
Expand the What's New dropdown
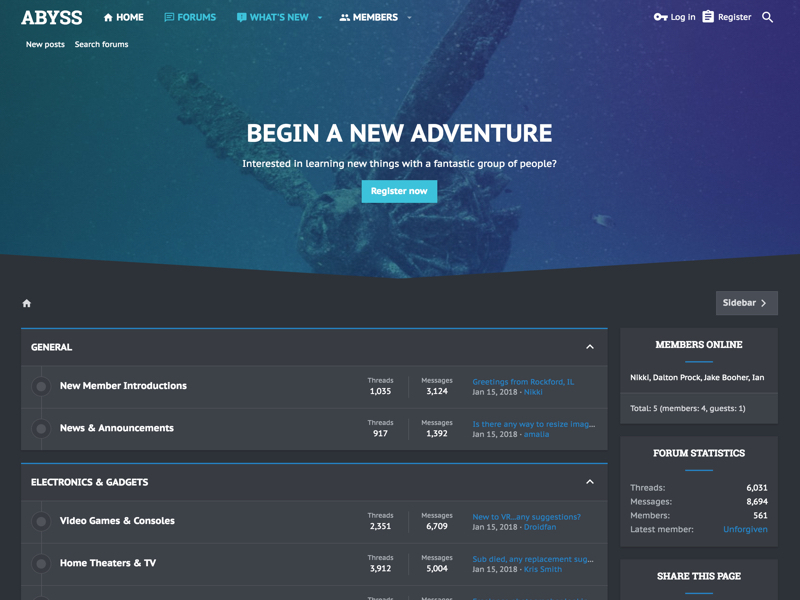click(x=319, y=17)
